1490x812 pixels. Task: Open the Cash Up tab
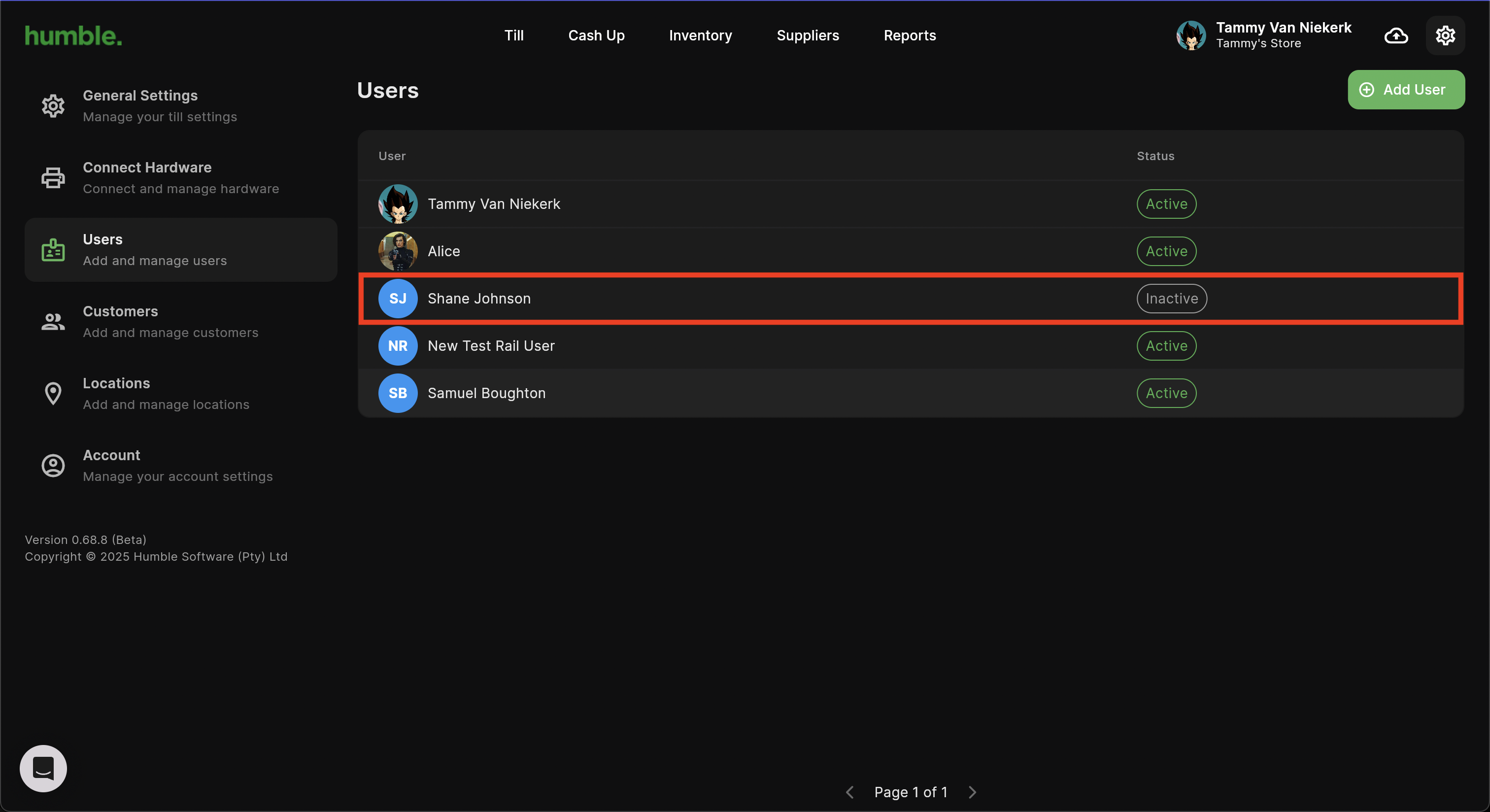click(x=596, y=35)
